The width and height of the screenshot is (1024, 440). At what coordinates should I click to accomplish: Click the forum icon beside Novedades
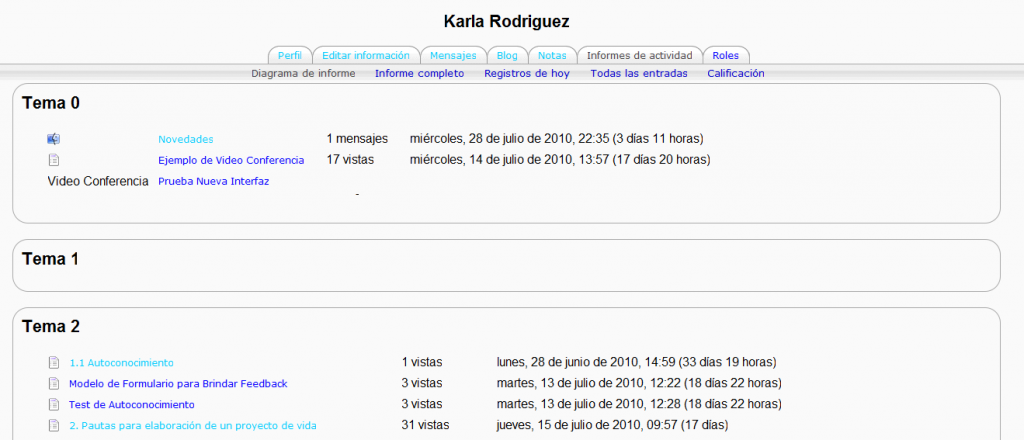coord(54,139)
